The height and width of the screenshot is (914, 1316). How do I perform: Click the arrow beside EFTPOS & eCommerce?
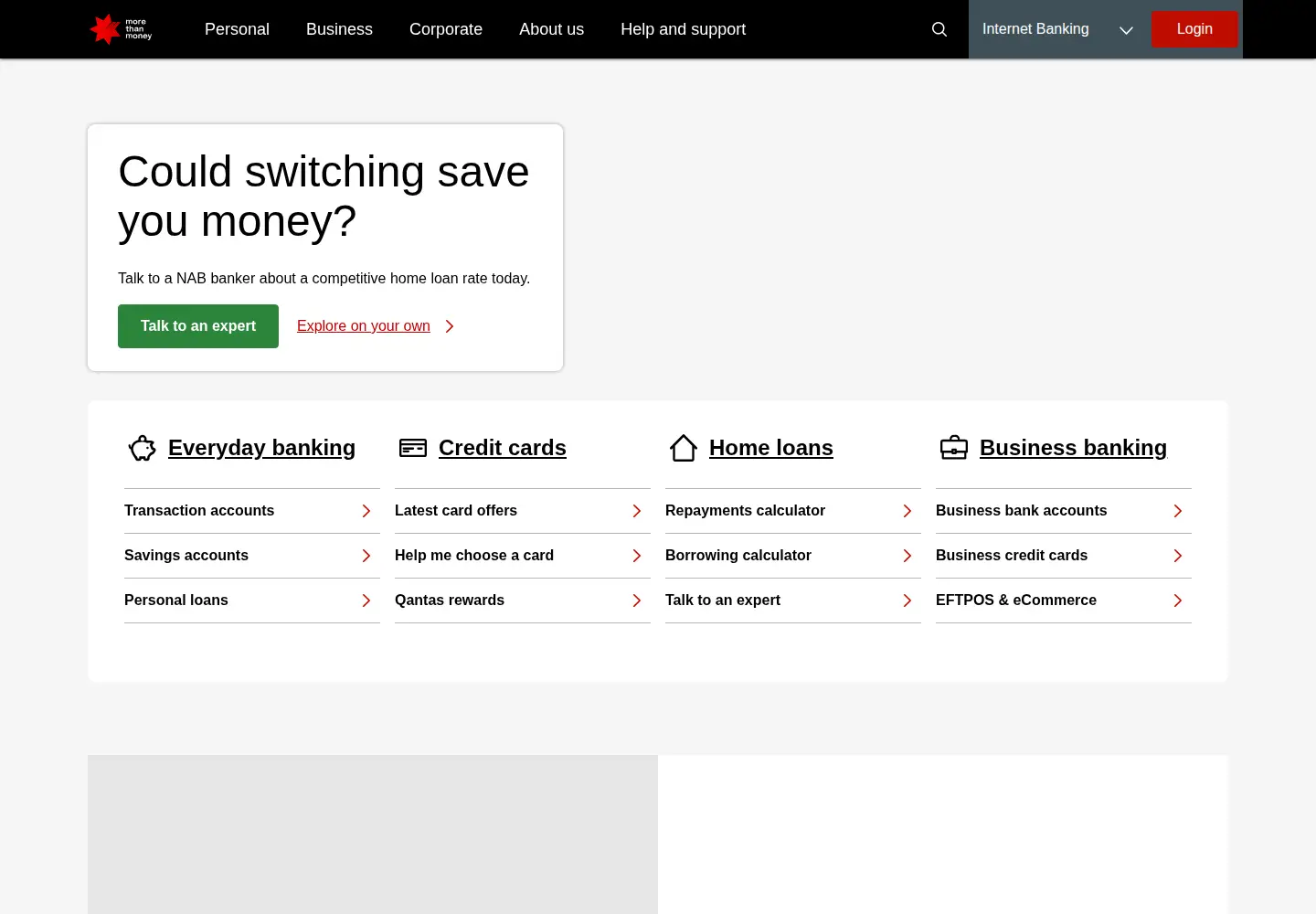click(1178, 600)
